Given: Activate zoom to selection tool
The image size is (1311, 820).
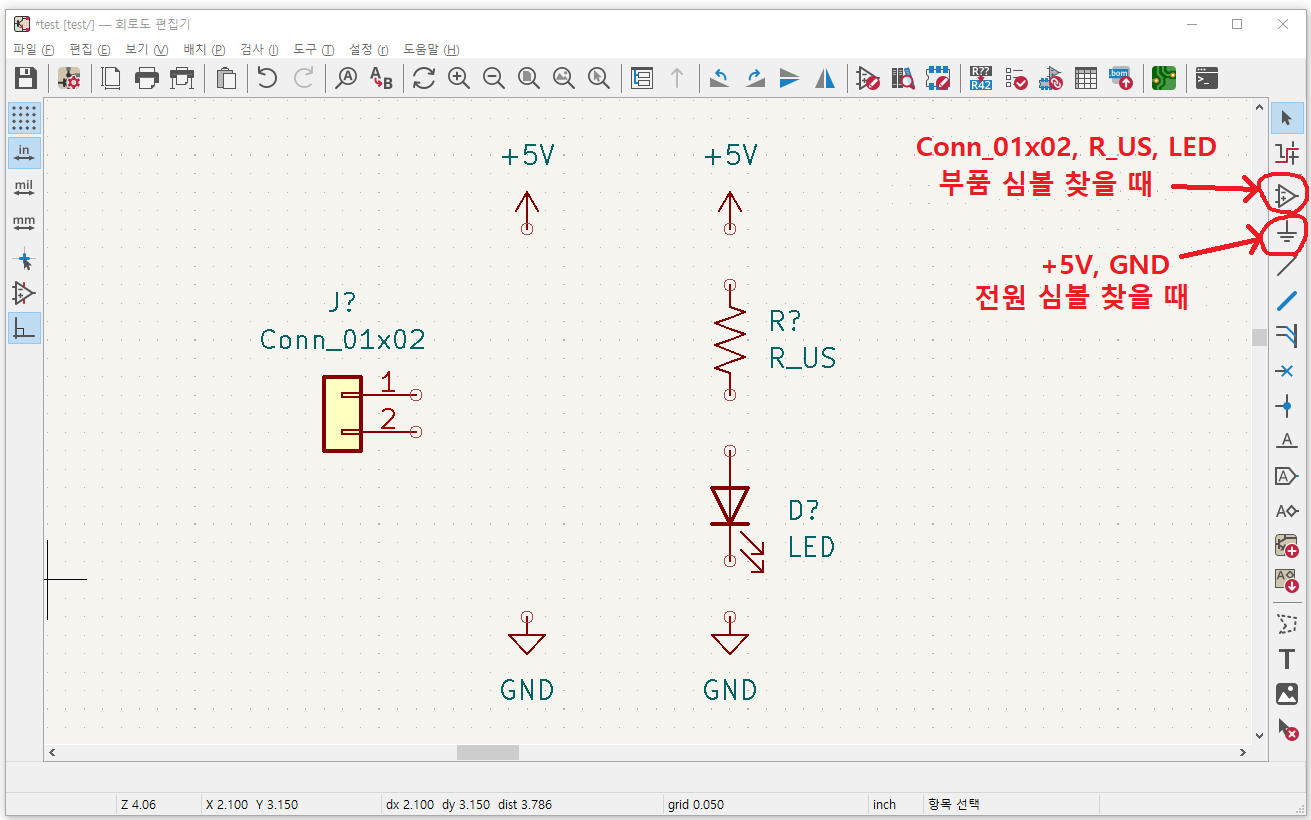Looking at the screenshot, I should point(599,78).
